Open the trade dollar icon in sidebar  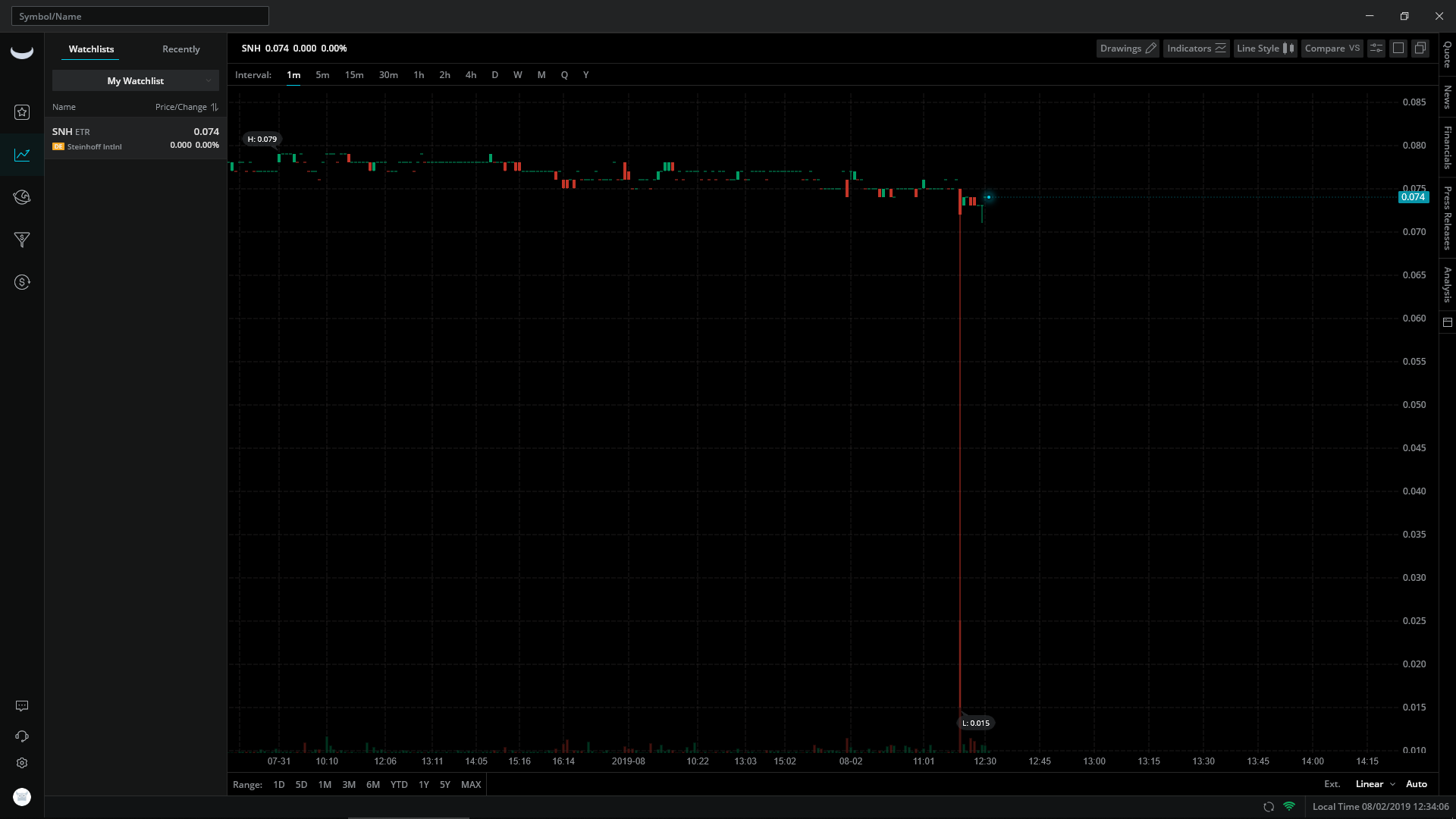point(22,282)
